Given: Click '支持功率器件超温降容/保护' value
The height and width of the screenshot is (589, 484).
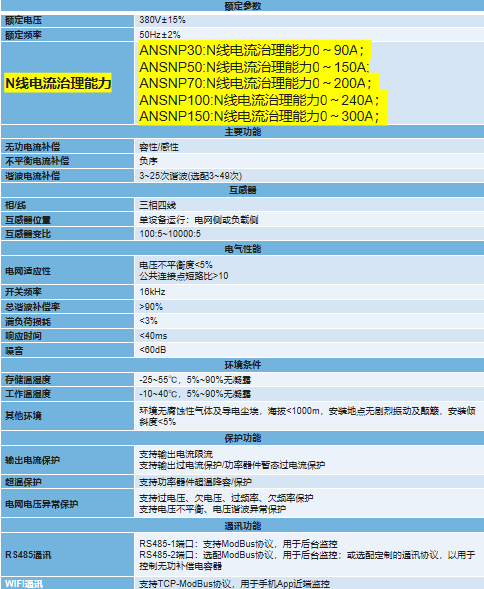Looking at the screenshot, I should coord(195,482).
